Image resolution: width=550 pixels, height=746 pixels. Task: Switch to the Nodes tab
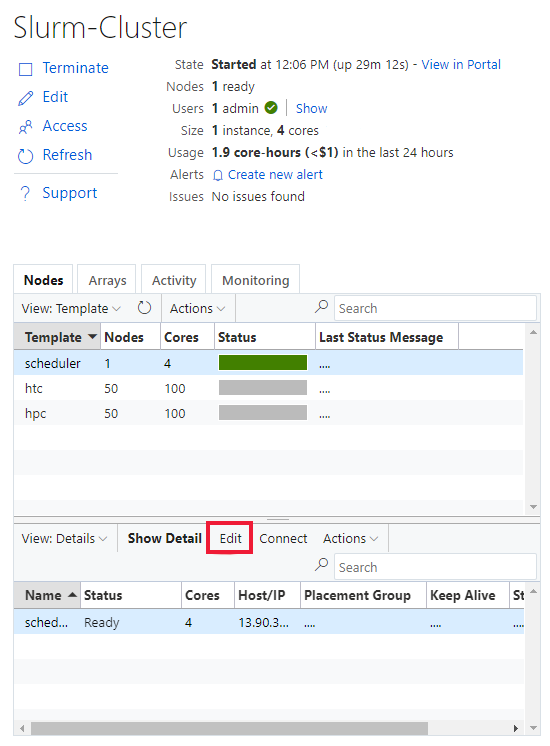pos(43,280)
